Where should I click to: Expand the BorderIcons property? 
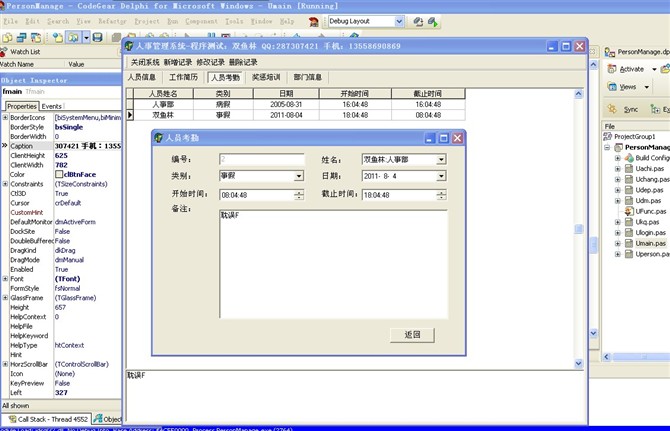pyautogui.click(x=5, y=117)
